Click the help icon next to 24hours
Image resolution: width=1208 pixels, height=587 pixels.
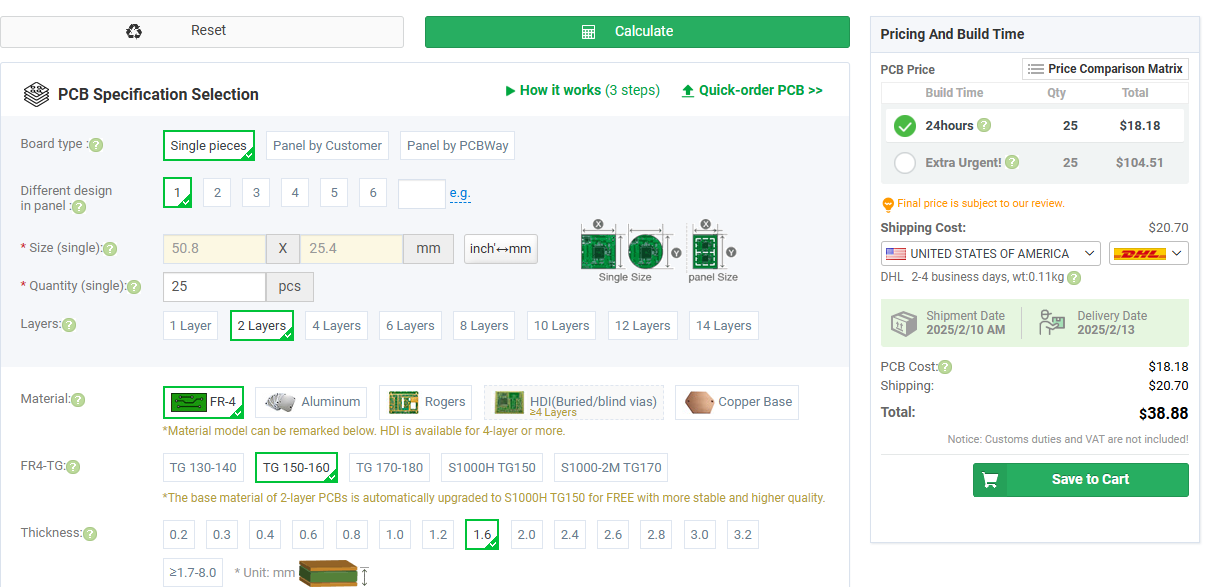pos(984,126)
